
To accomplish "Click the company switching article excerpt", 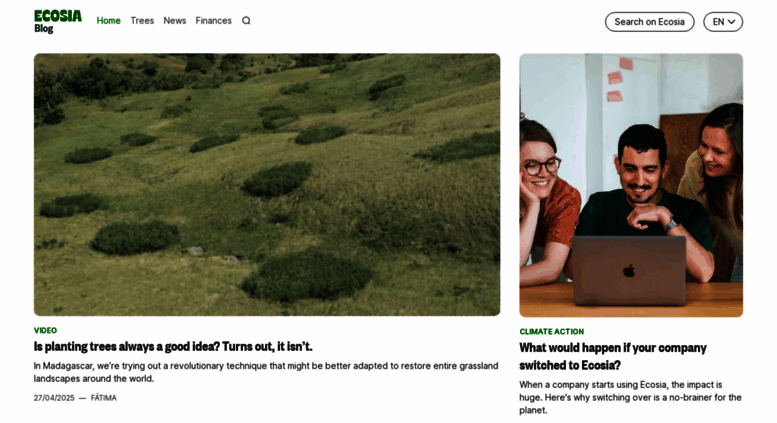I will [630, 397].
